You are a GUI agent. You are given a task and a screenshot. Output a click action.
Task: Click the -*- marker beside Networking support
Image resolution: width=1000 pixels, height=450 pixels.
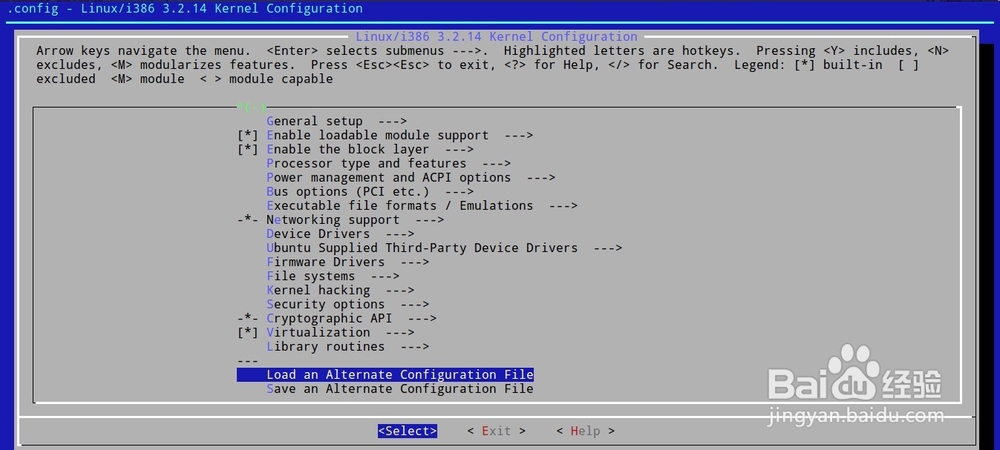[248, 219]
